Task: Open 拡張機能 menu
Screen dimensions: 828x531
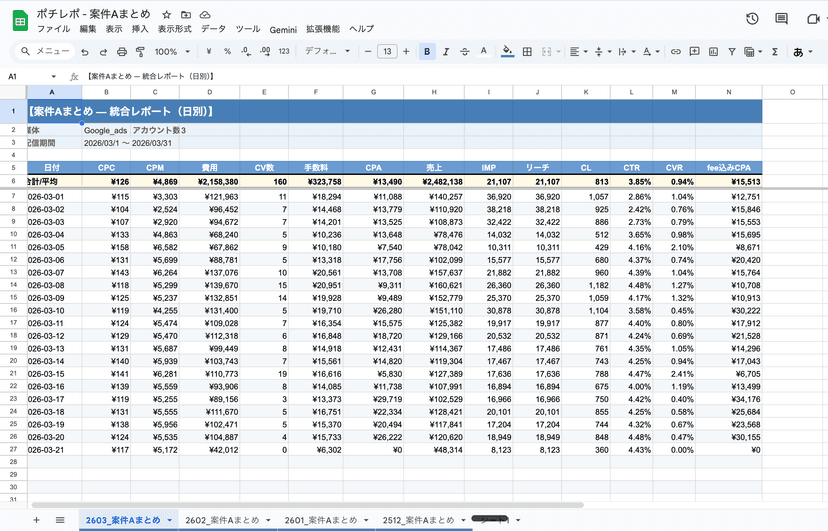Action: click(x=323, y=29)
